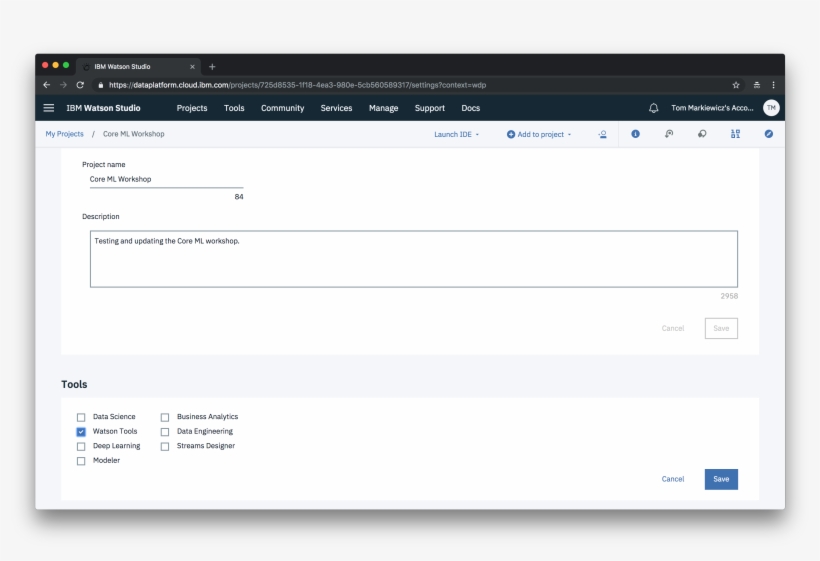This screenshot has height=561, width=820.
Task: Open the TM user avatar
Action: (771, 108)
